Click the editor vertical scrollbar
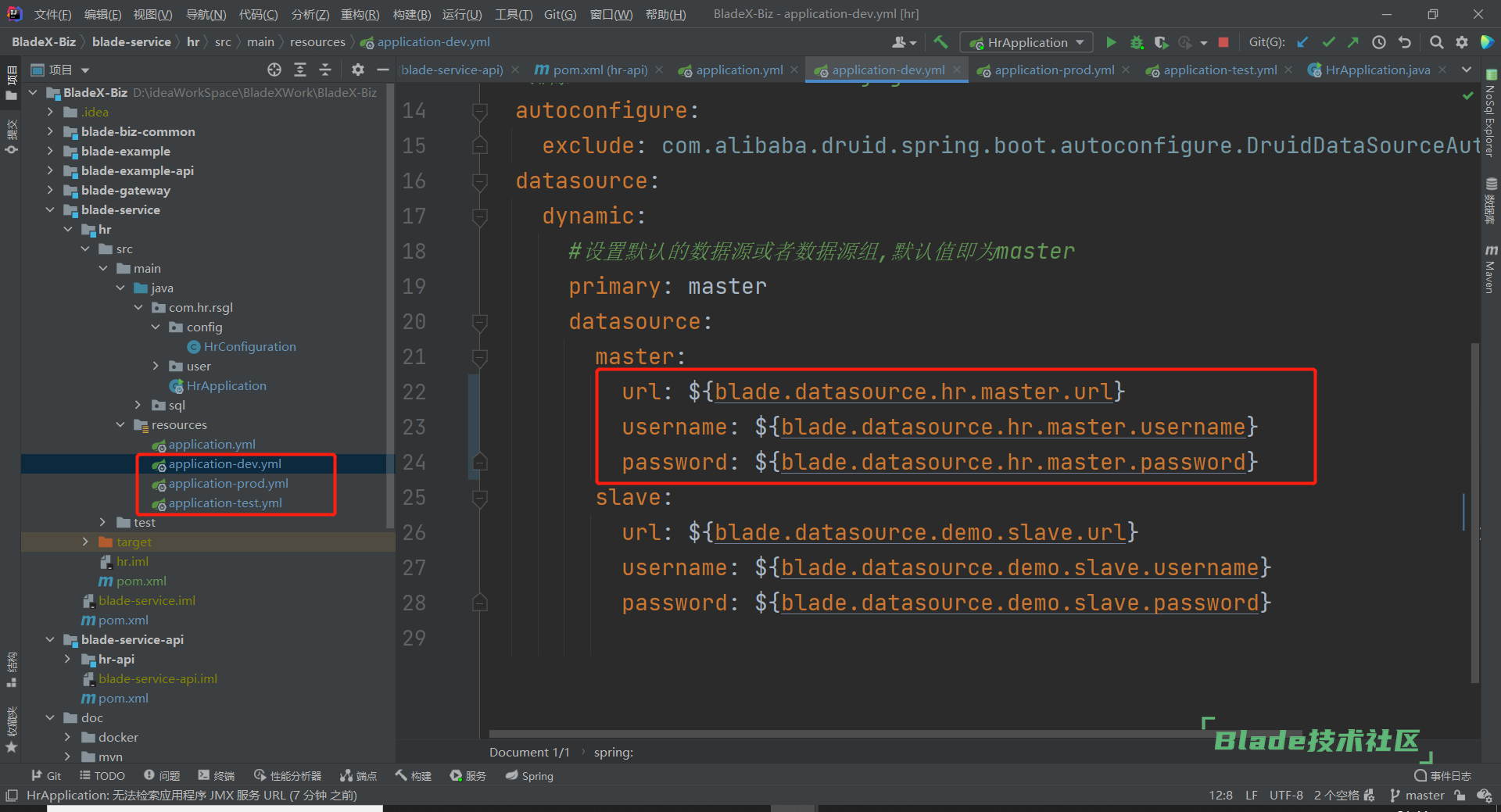 point(1475,512)
